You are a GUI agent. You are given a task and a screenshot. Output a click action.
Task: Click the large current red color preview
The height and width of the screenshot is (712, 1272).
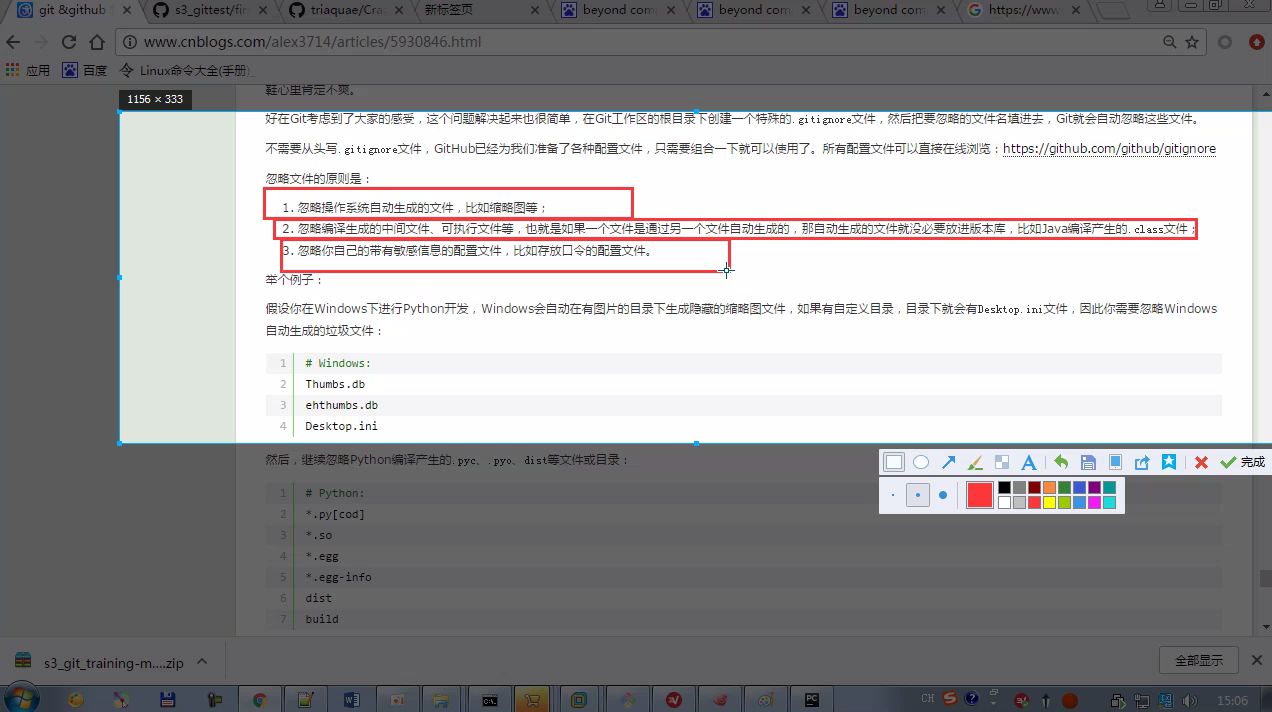click(980, 495)
